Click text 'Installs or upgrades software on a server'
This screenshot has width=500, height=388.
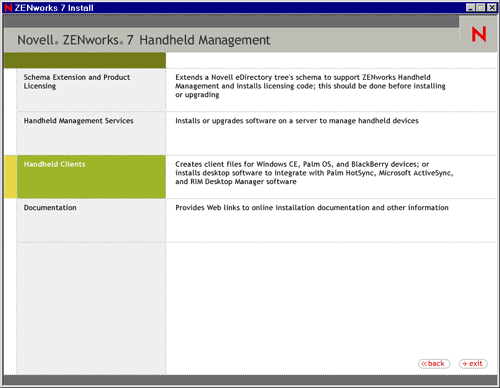point(246,121)
